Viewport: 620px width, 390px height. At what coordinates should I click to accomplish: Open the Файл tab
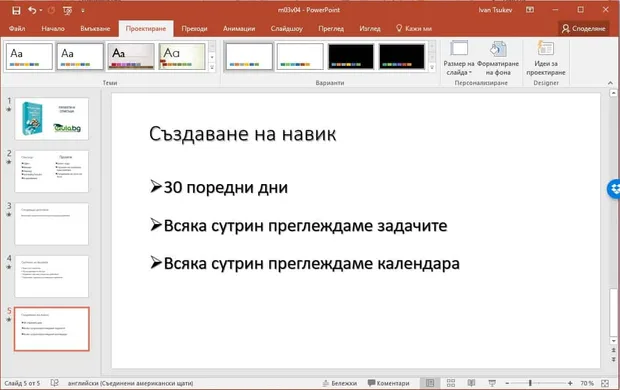[17, 28]
